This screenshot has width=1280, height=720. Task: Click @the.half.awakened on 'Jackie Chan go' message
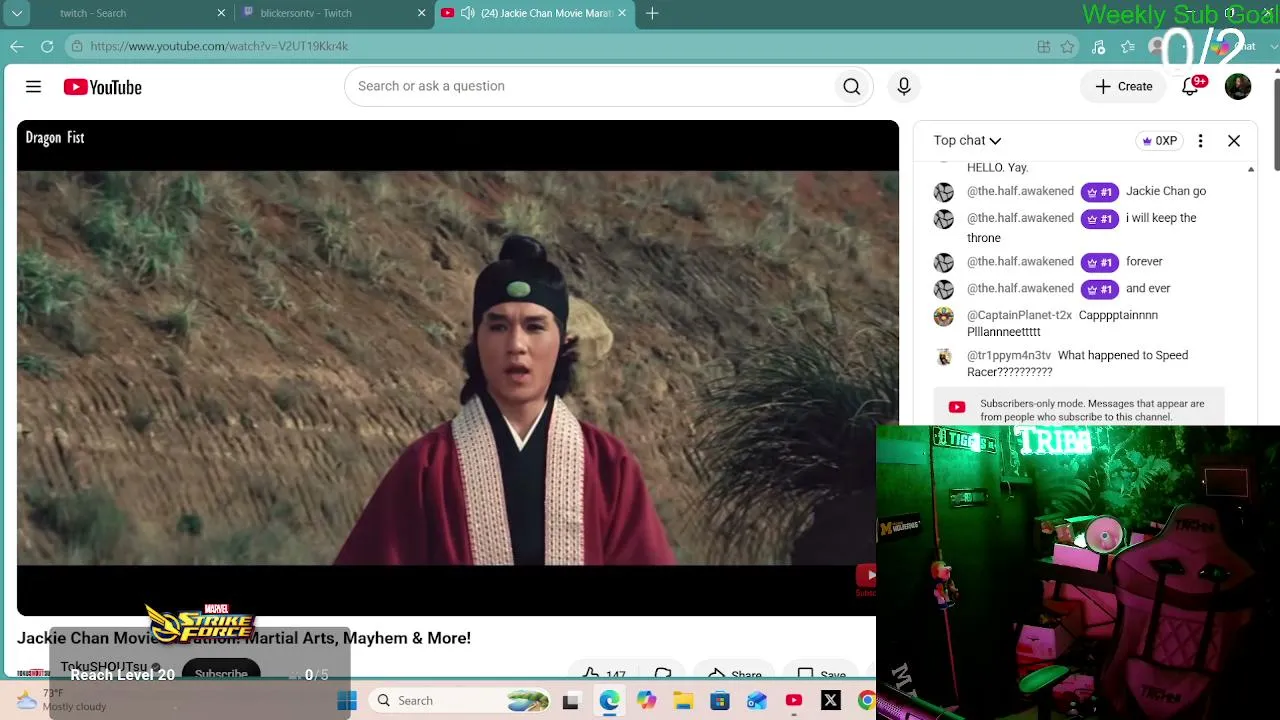pyautogui.click(x=1020, y=191)
